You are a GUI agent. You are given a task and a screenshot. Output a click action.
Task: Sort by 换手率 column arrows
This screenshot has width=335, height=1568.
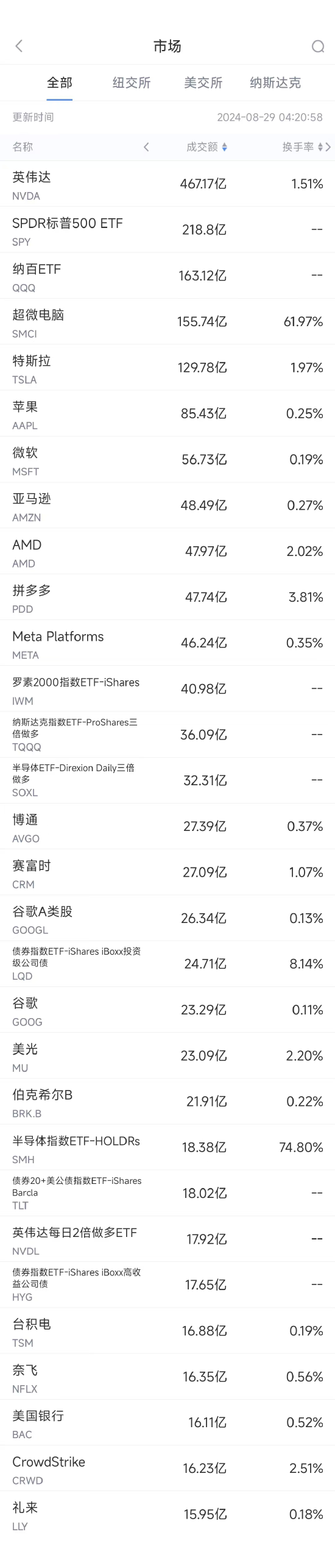pyautogui.click(x=320, y=147)
